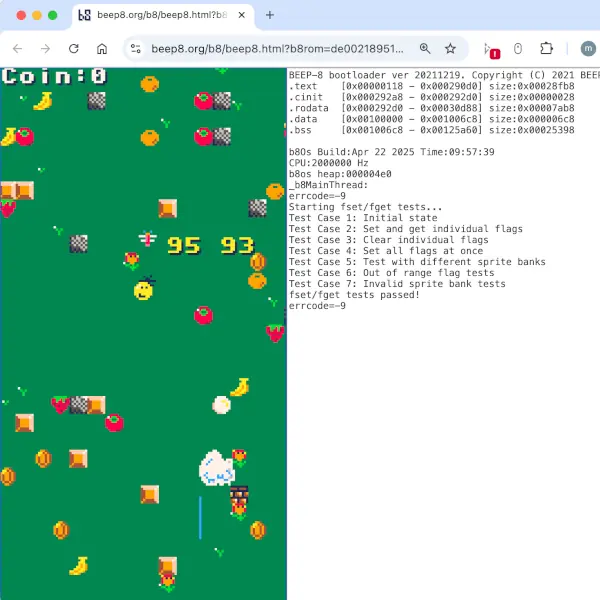This screenshot has height=600, width=600.
Task: Click the browser Back arrow
Action: [17, 48]
